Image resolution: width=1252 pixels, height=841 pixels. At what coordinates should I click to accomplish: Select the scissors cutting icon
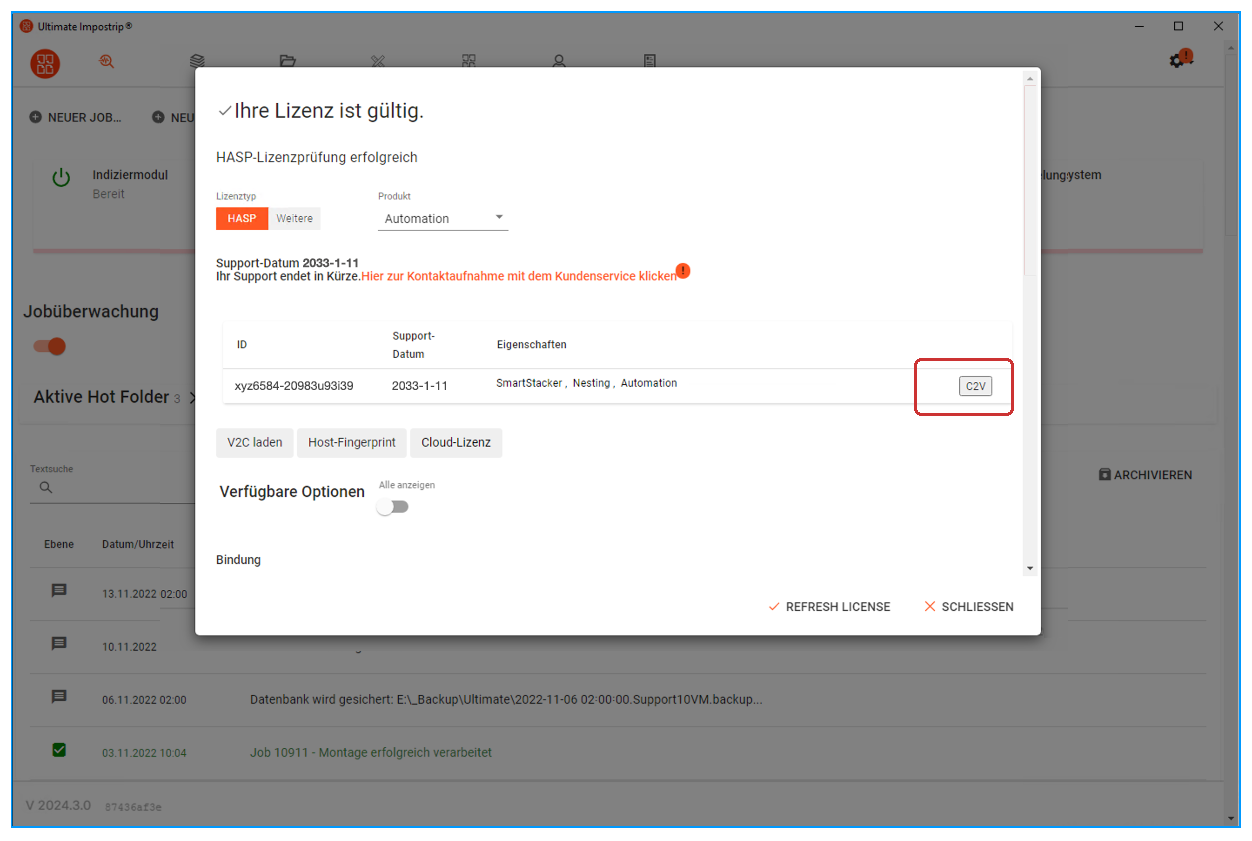[x=378, y=61]
